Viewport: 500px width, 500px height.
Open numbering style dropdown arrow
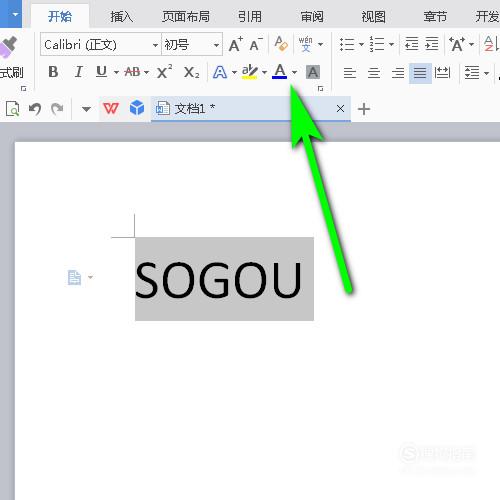point(391,44)
